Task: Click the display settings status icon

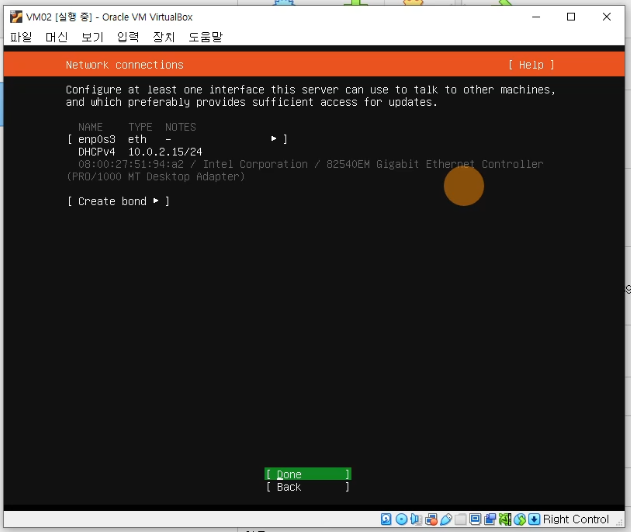Action: click(475, 519)
